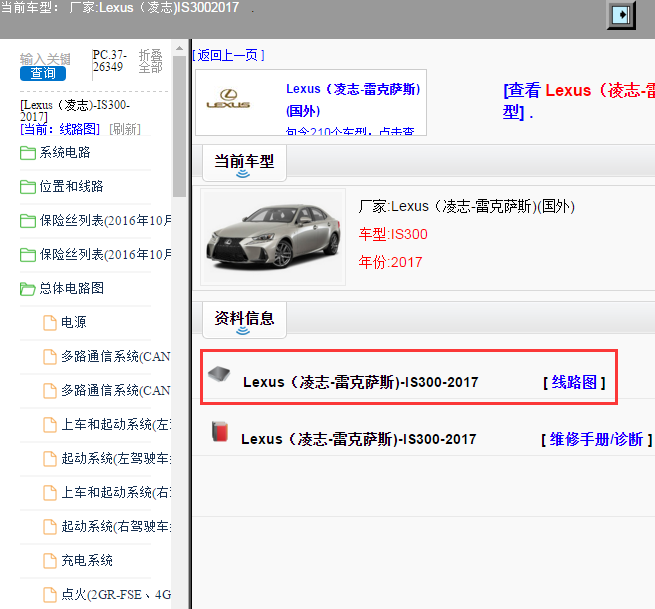The image size is (655, 609).
Task: Click the Lexus brand logo image
Action: (x=228, y=99)
